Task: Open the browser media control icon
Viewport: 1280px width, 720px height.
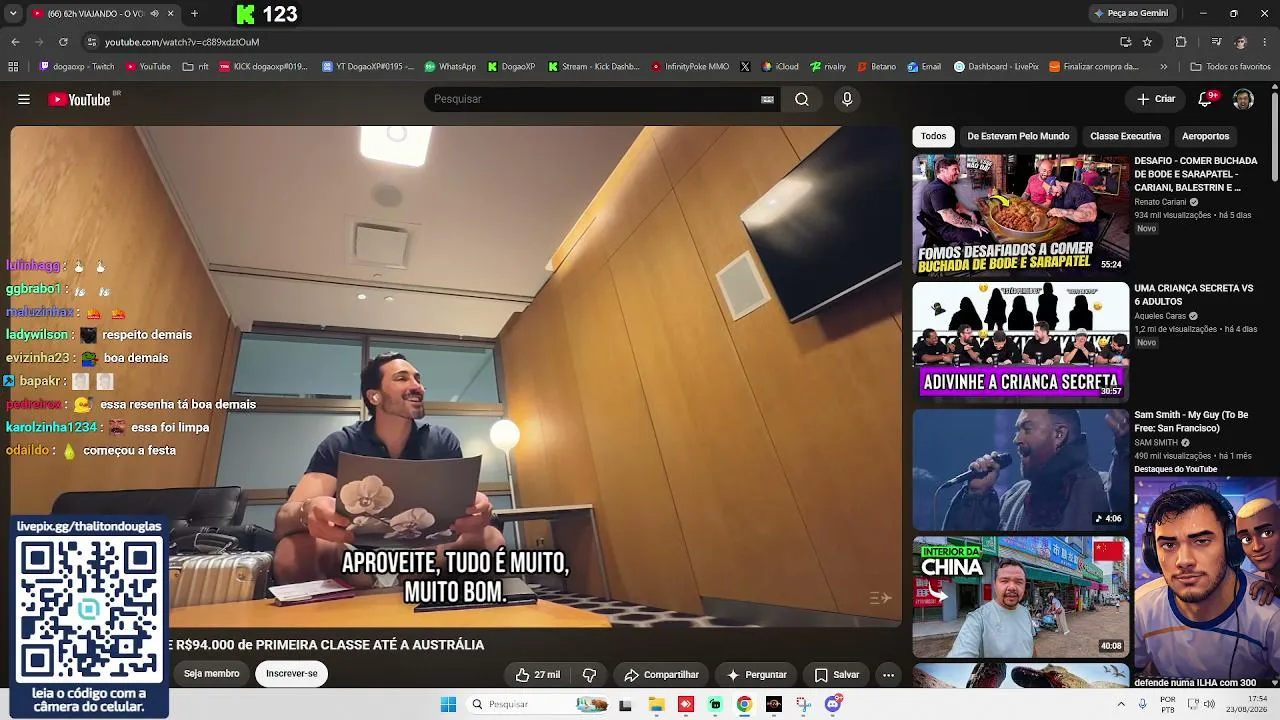Action: [1216, 42]
